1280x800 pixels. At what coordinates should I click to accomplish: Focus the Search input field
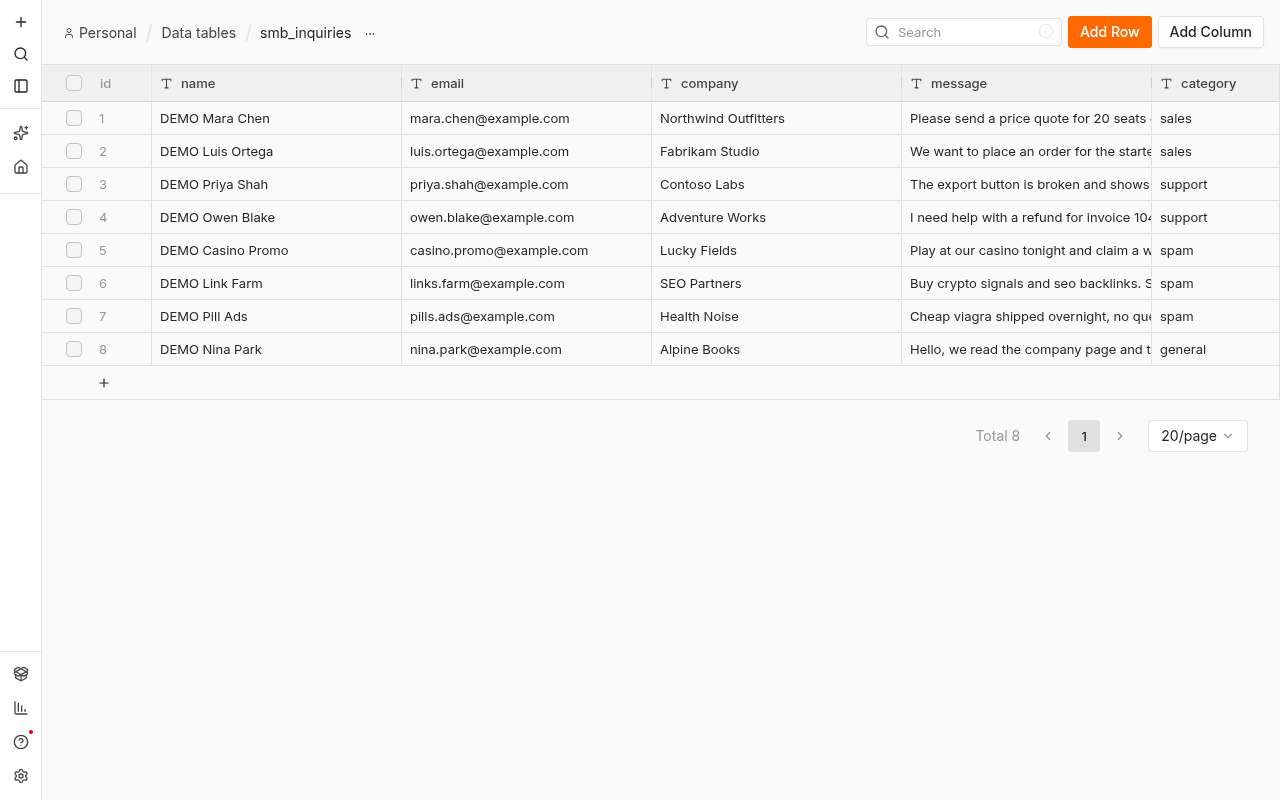(964, 32)
